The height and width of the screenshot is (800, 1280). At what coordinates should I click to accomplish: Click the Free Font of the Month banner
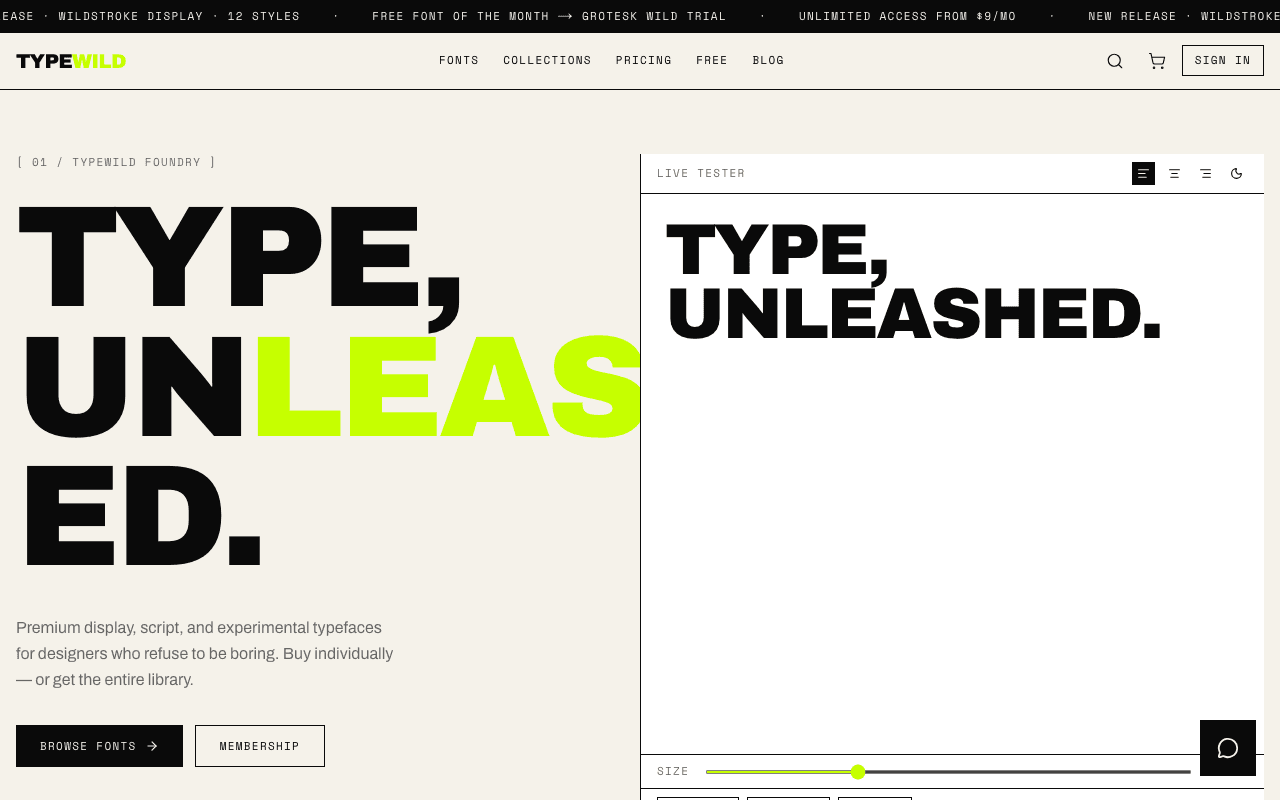549,16
